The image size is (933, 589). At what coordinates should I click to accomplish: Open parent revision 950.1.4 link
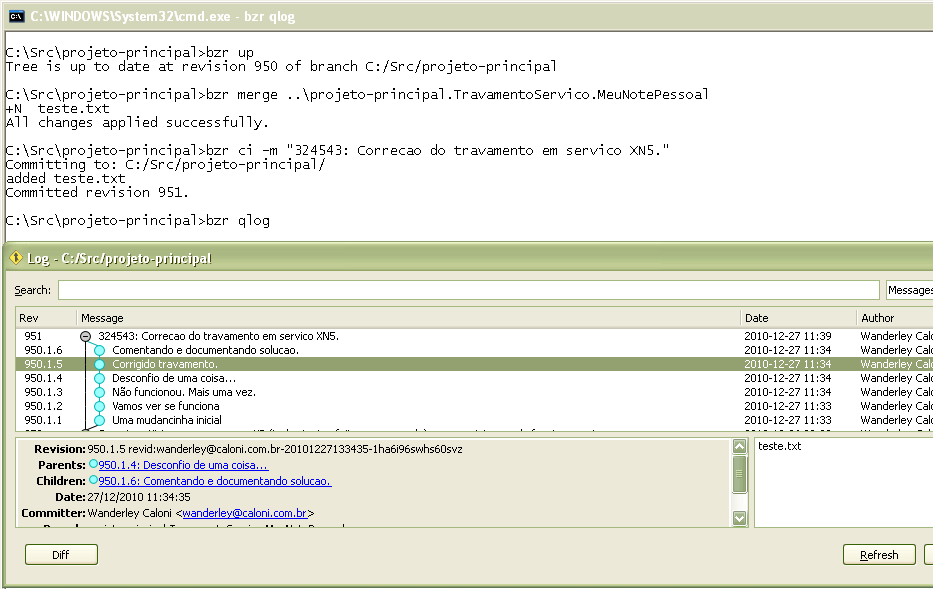pos(183,465)
